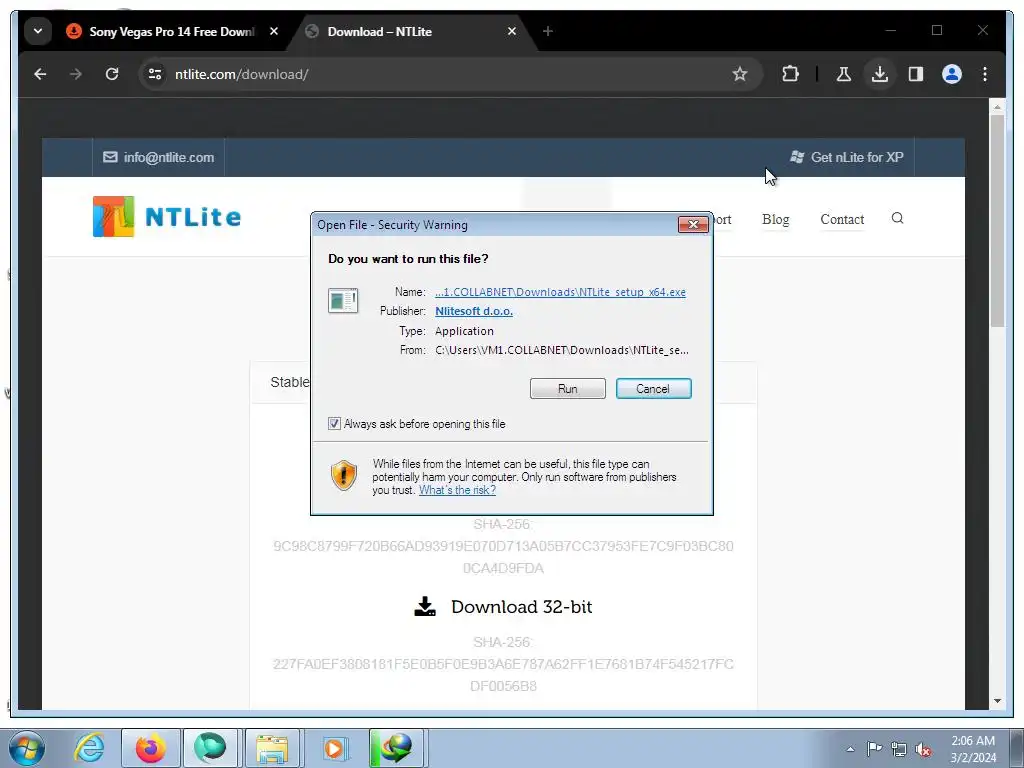Click the page vertical scrollbar thumb
The width and height of the screenshot is (1024, 768).
tap(997, 221)
